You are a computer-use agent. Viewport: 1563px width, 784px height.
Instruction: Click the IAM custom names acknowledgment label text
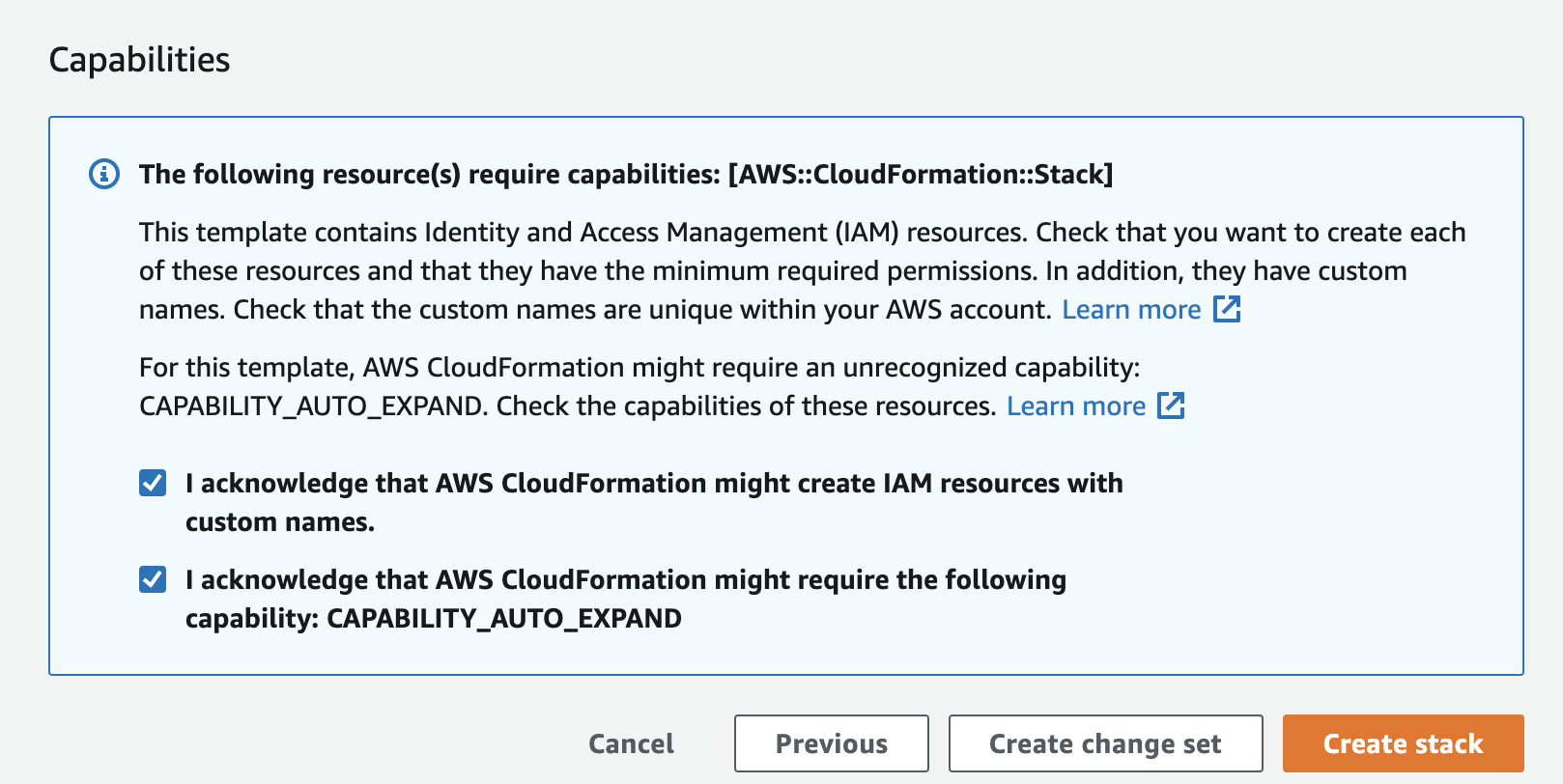click(653, 484)
